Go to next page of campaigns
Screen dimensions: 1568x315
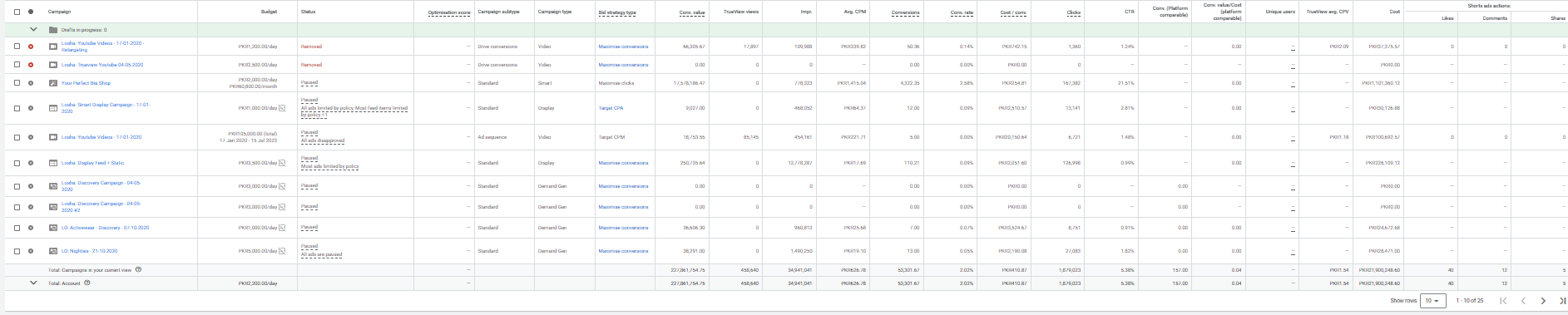[x=1543, y=301]
